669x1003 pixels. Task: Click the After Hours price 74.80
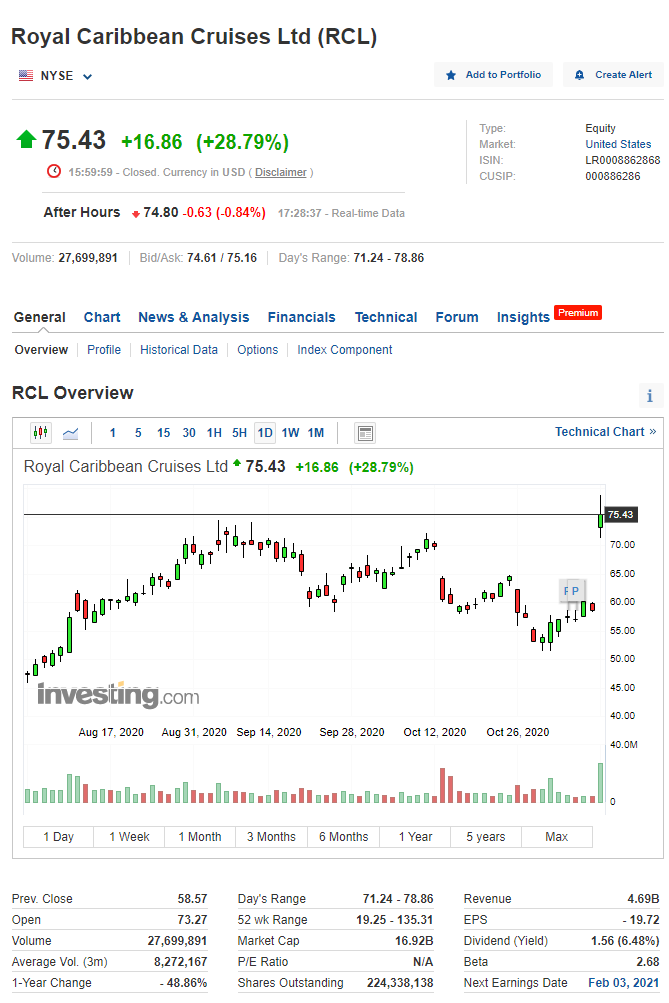coord(161,212)
